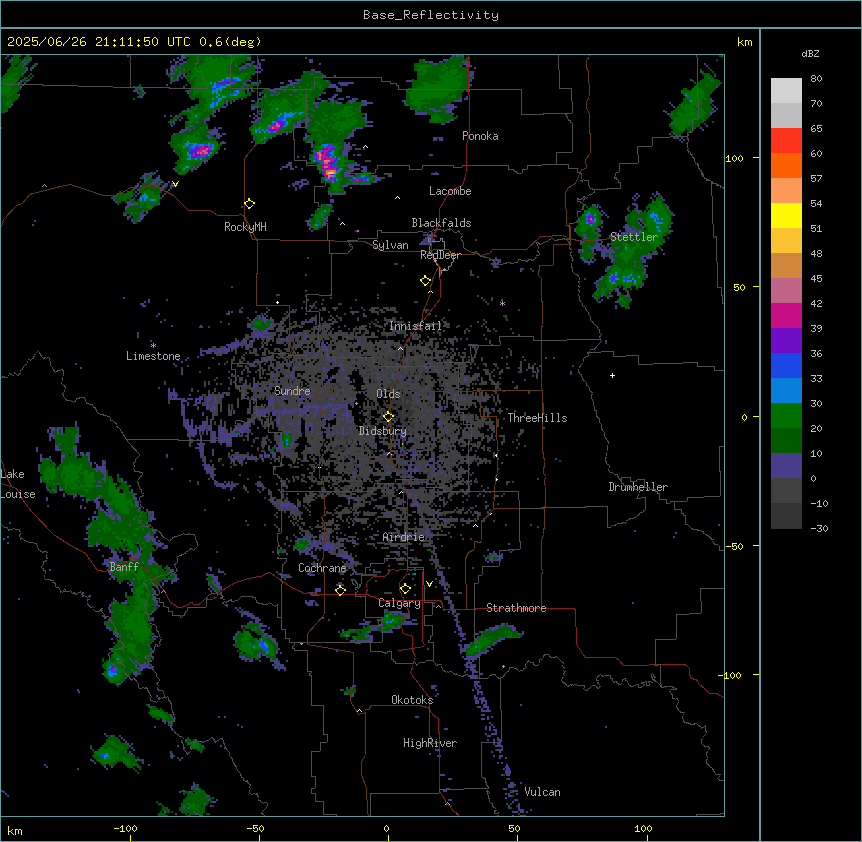Click the yellow diamond marker near RockyMH
This screenshot has height=842, width=862.
coord(249,204)
